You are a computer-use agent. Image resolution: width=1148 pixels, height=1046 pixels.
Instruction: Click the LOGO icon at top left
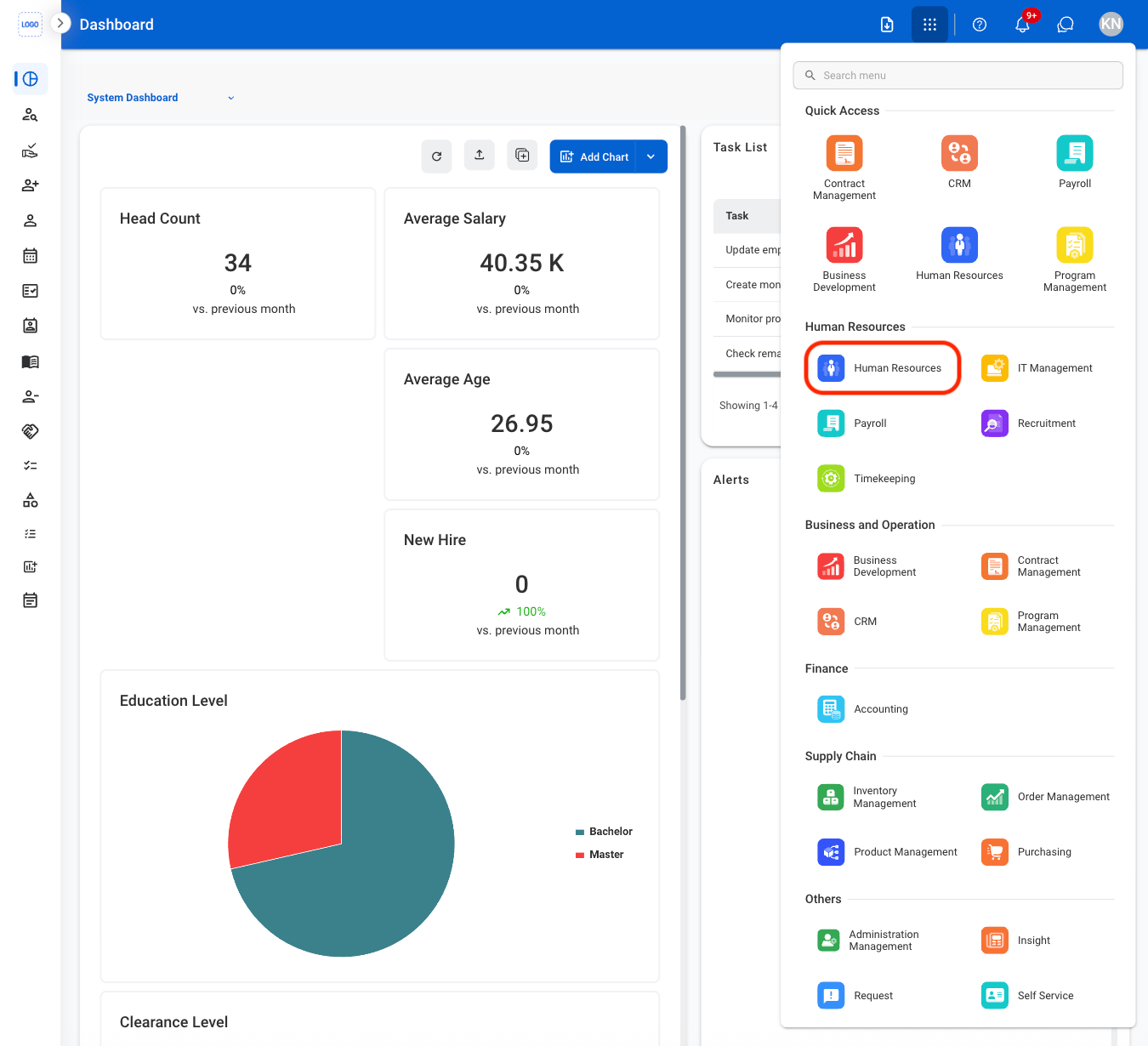pos(30,24)
